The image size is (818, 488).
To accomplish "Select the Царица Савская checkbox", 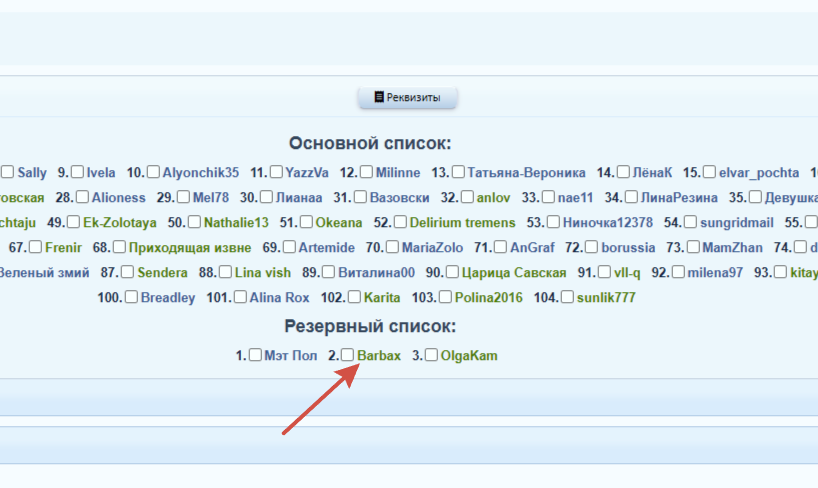I will (x=452, y=272).
